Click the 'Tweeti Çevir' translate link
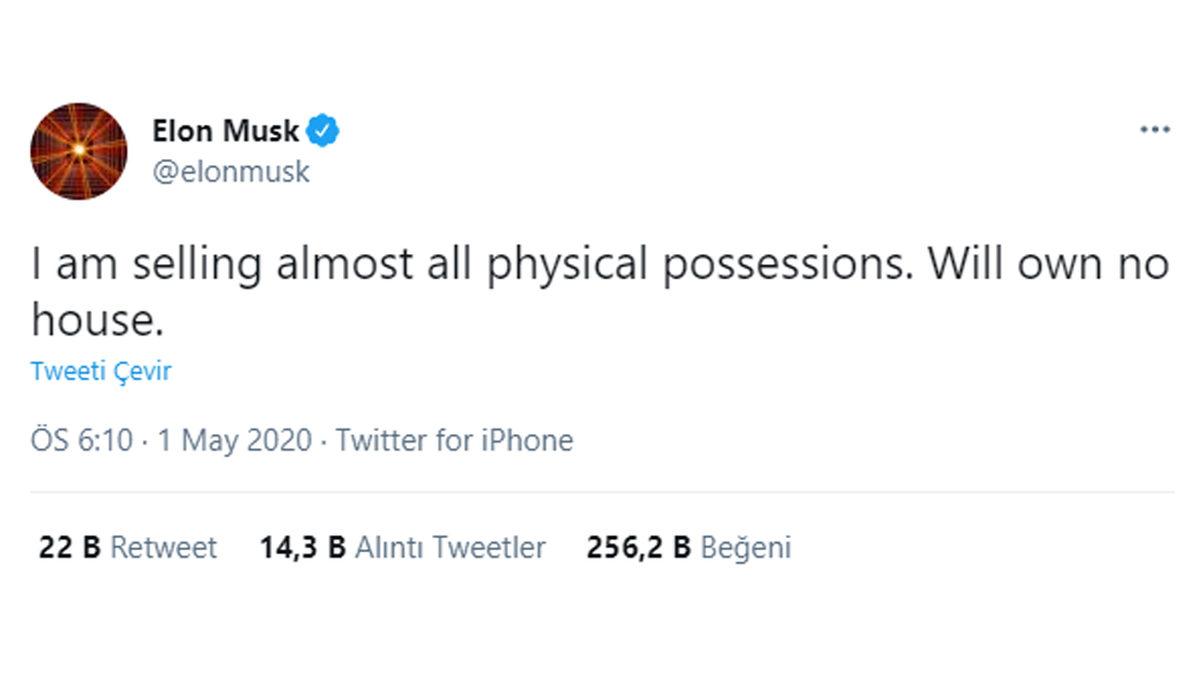The width and height of the screenshot is (1200, 675). tap(100, 371)
